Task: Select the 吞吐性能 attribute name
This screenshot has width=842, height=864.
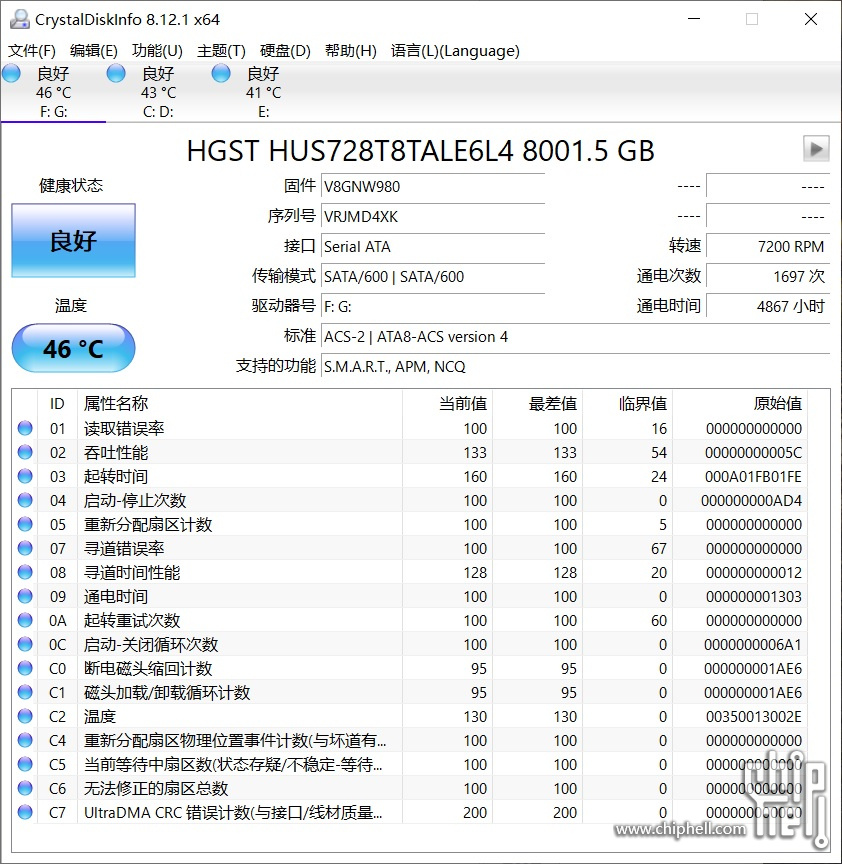Action: pos(116,453)
